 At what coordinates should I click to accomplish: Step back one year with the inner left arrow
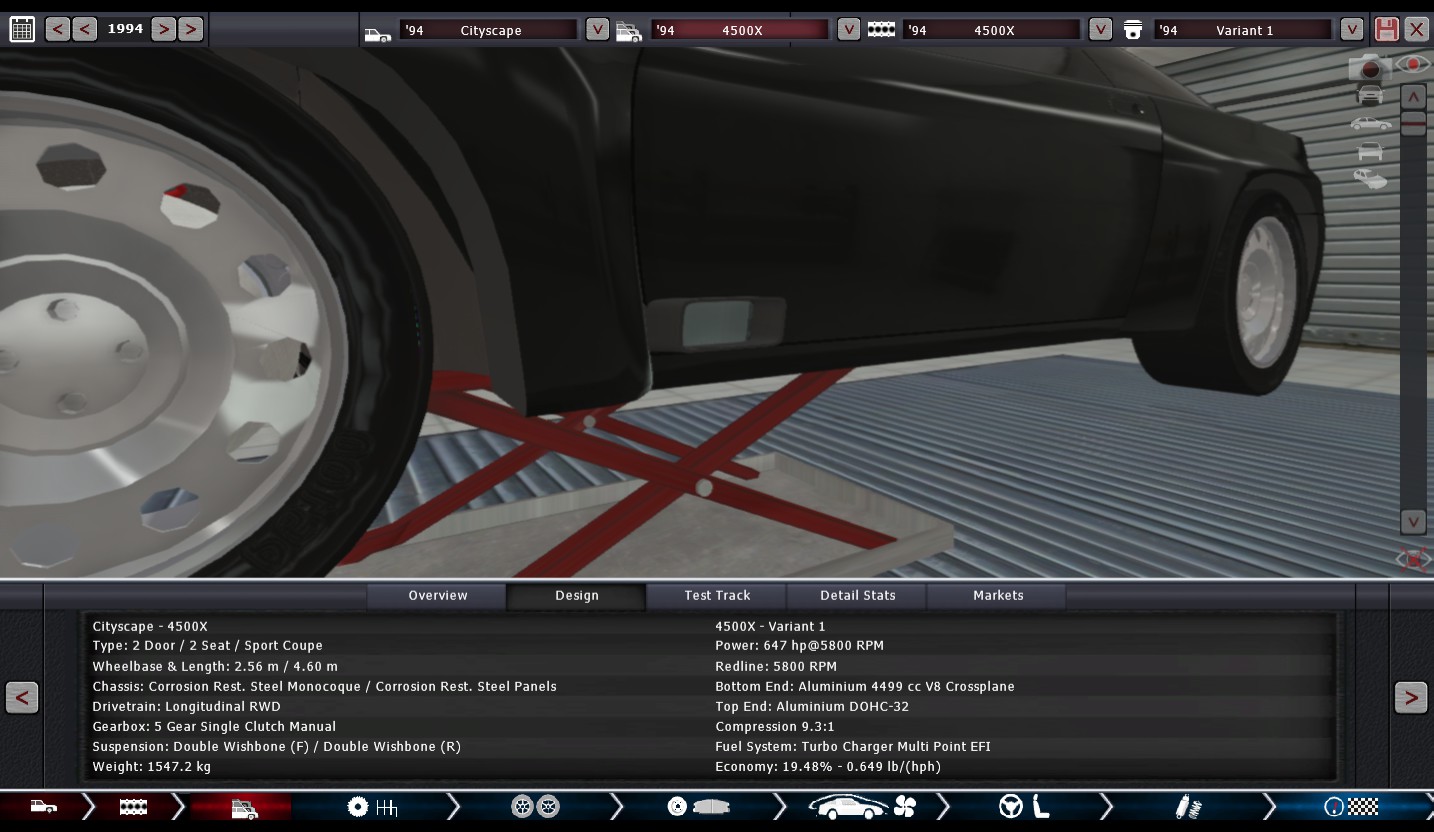85,29
